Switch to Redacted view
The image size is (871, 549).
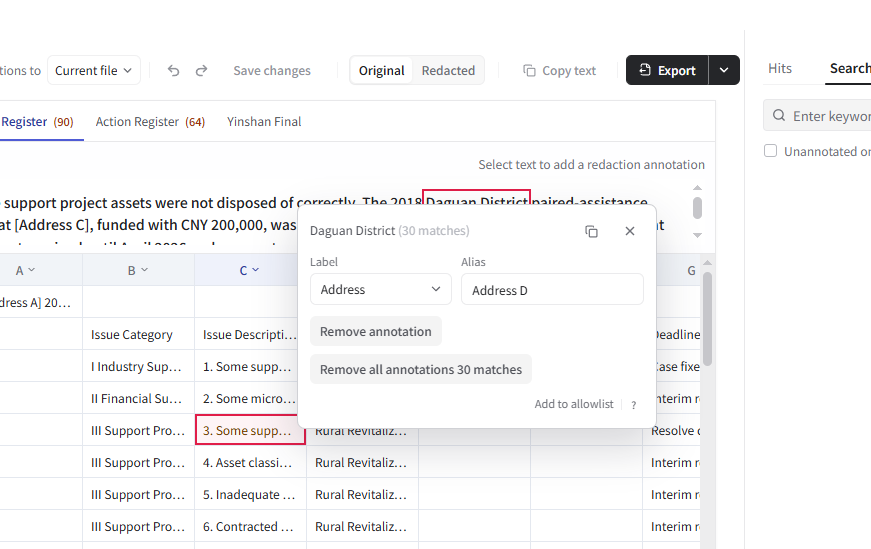click(x=448, y=71)
